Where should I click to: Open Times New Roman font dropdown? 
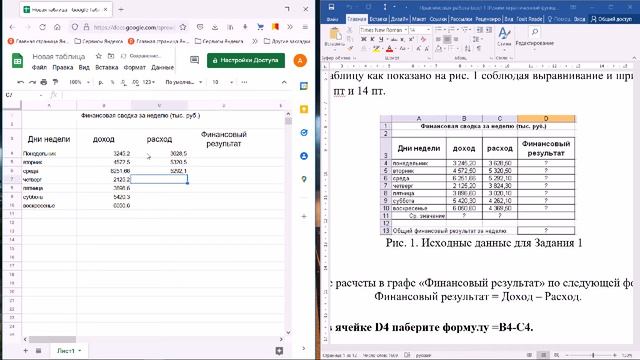(x=406, y=30)
